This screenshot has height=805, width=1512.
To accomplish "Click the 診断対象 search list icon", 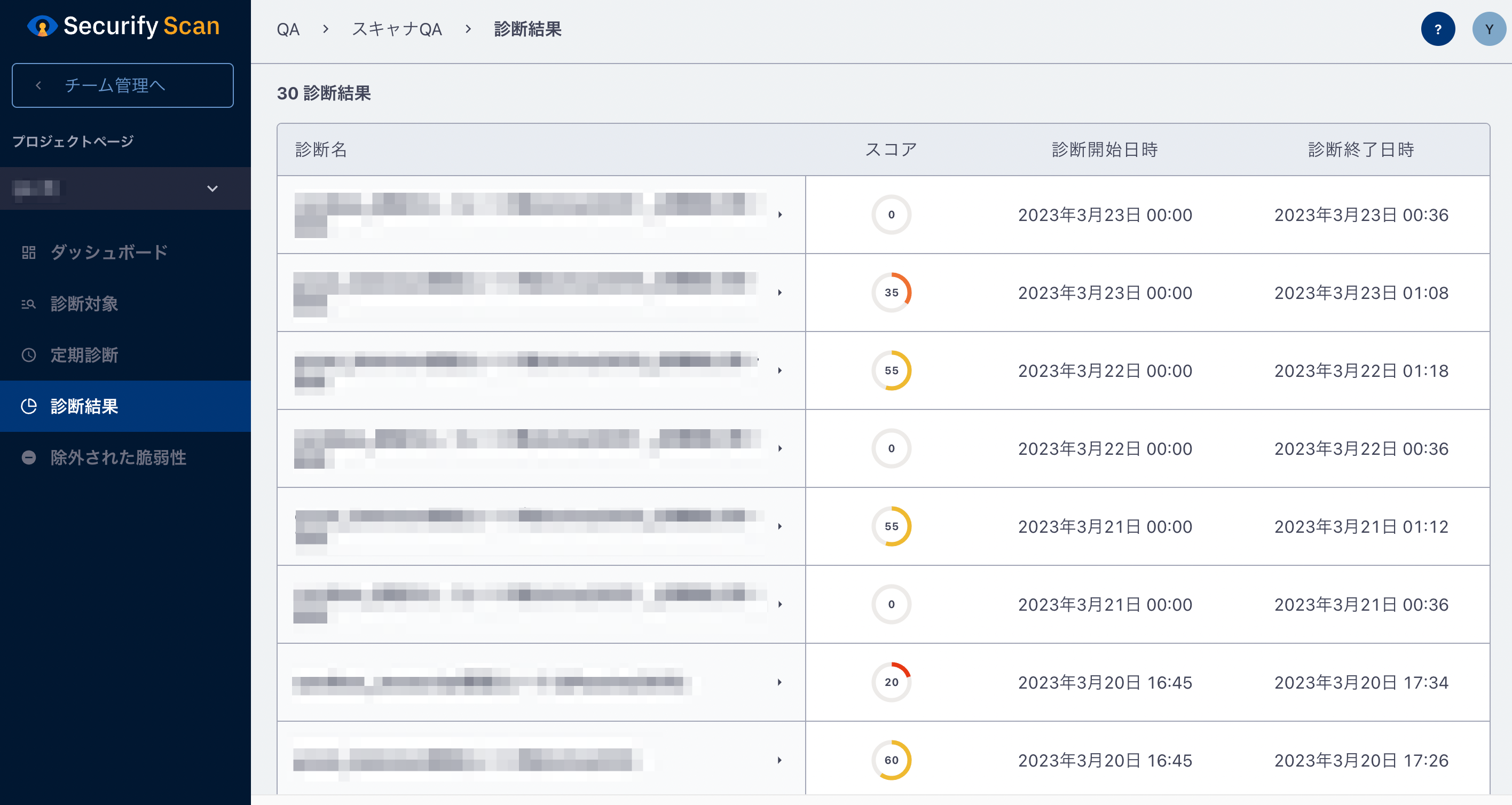I will (29, 304).
